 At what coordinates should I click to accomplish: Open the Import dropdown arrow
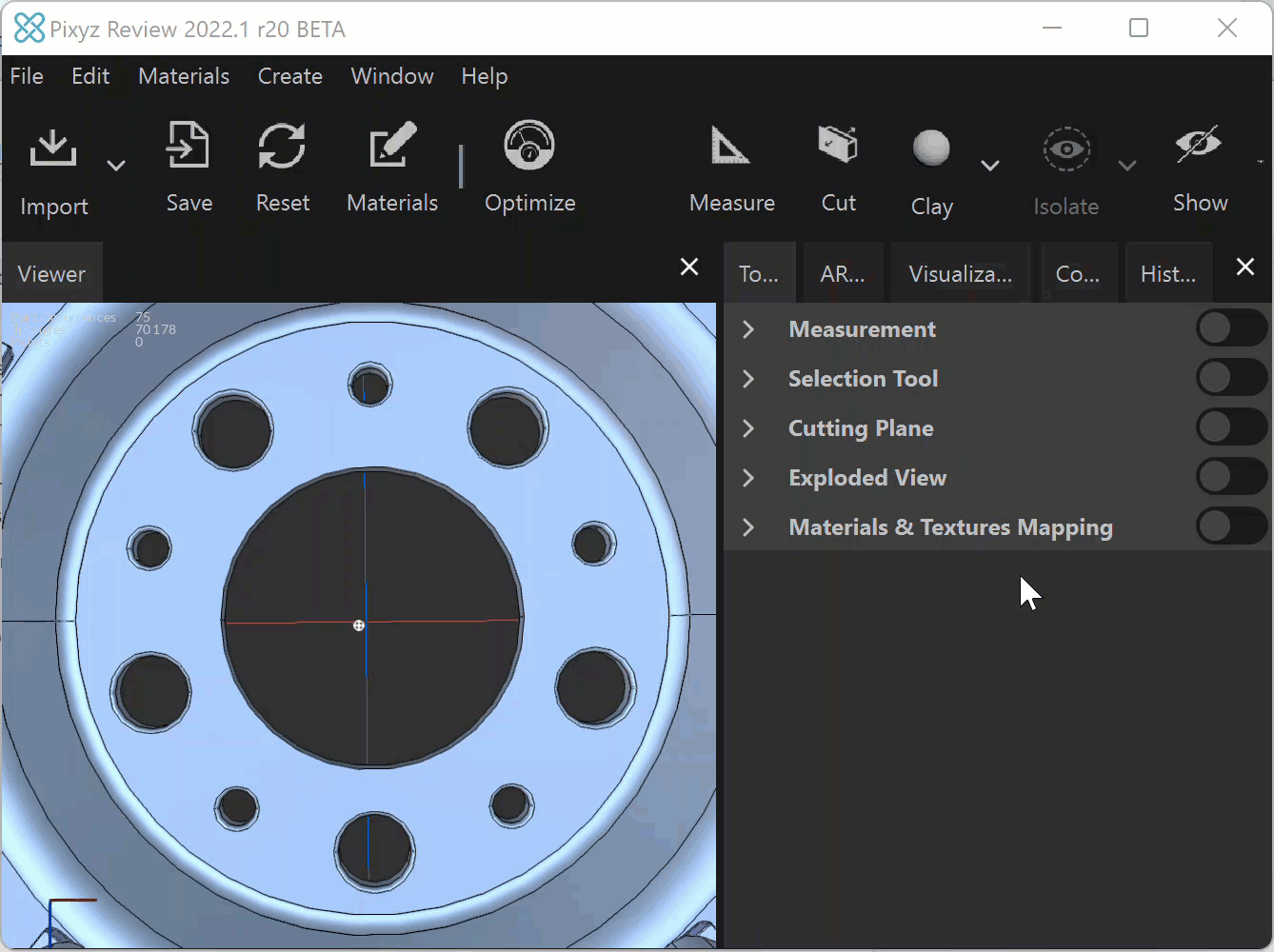pyautogui.click(x=116, y=166)
